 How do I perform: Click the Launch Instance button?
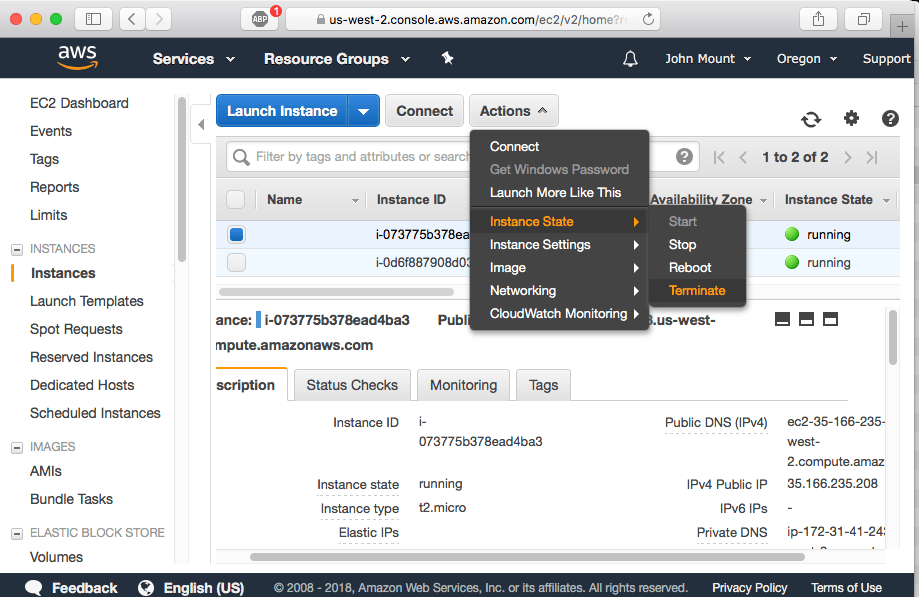click(x=282, y=111)
